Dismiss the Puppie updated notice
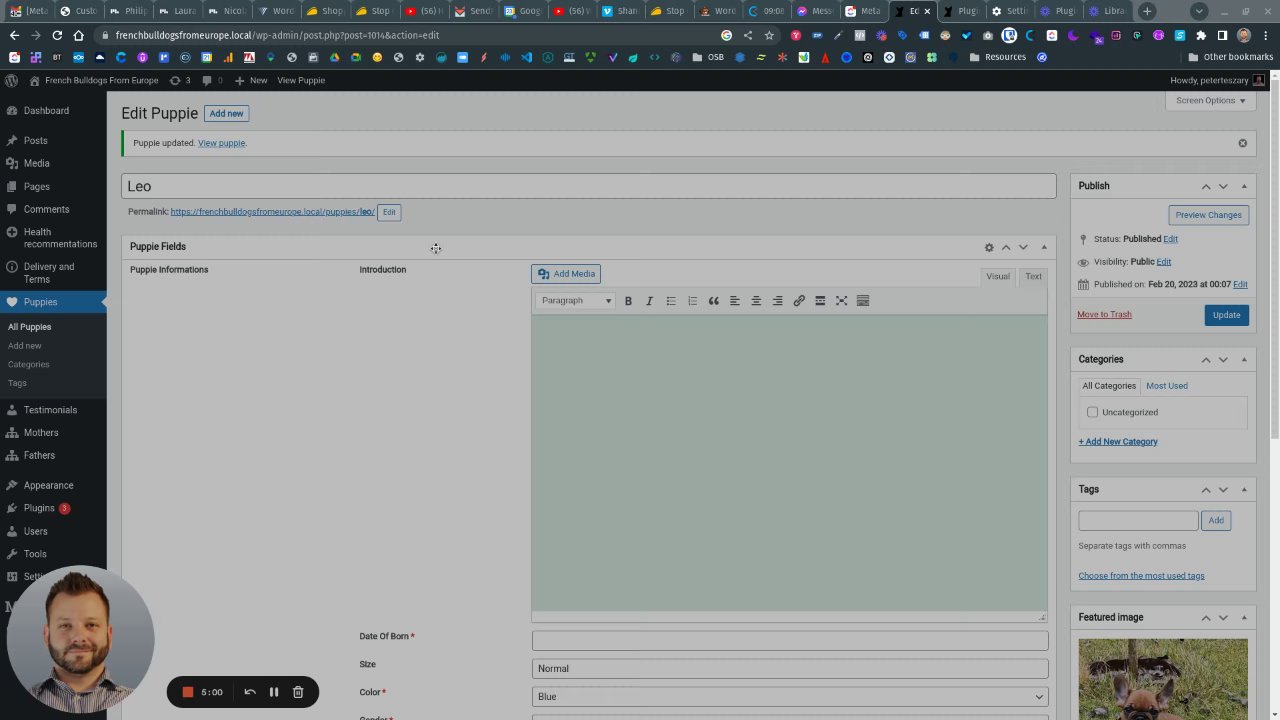 tap(1243, 143)
